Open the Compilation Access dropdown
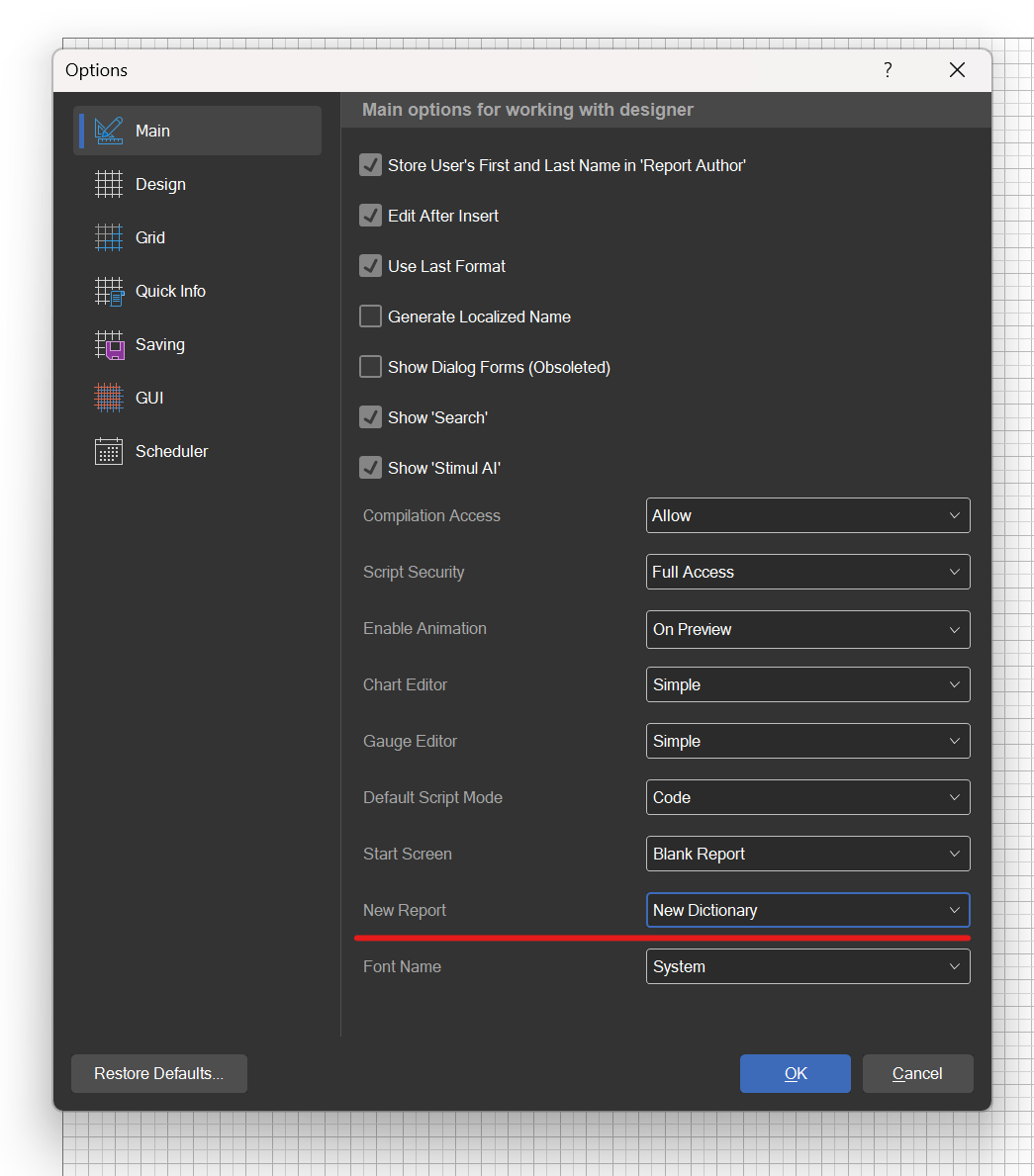 click(x=808, y=515)
